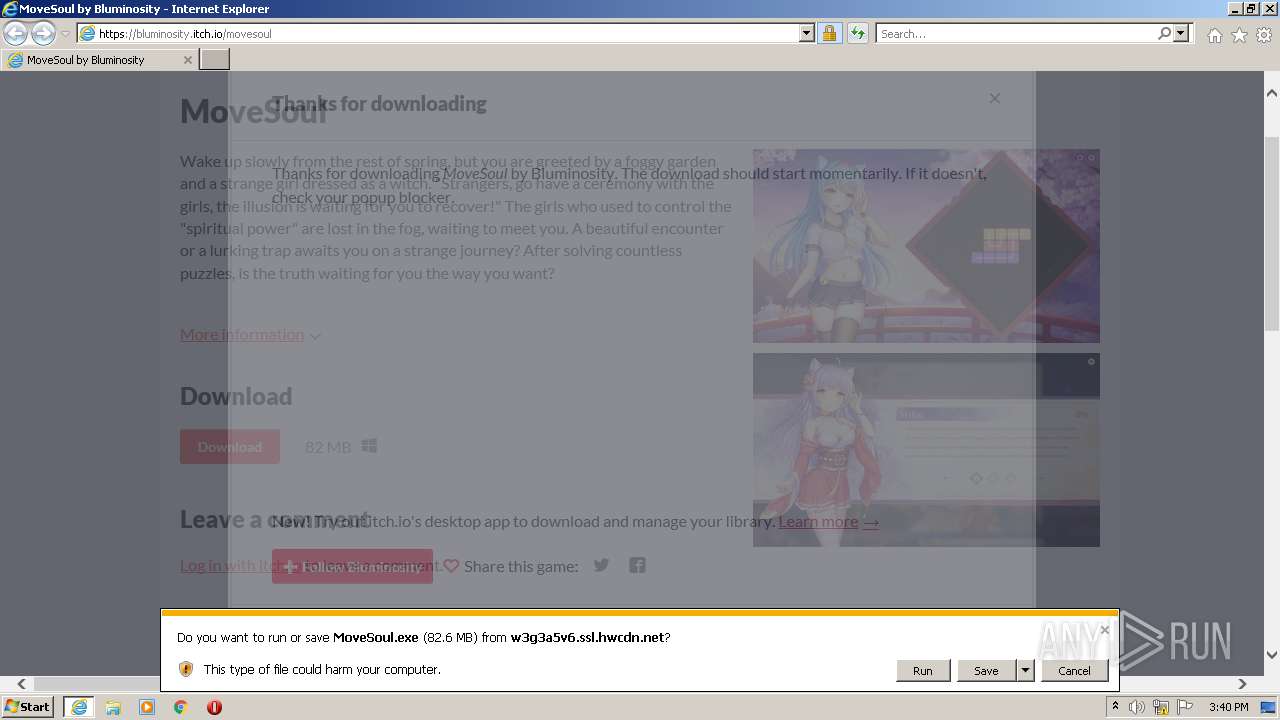Click the network tray icon
1280x720 pixels.
1161,707
